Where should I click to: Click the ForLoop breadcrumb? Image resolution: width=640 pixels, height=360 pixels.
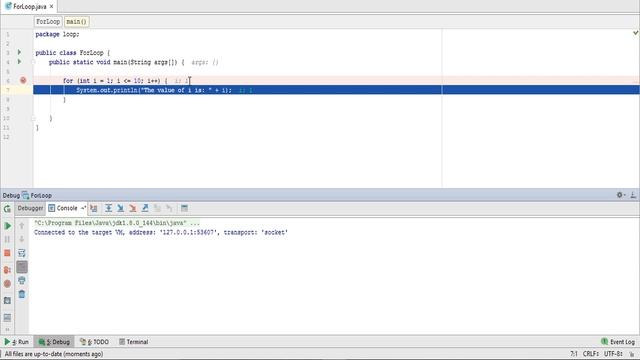pos(48,22)
